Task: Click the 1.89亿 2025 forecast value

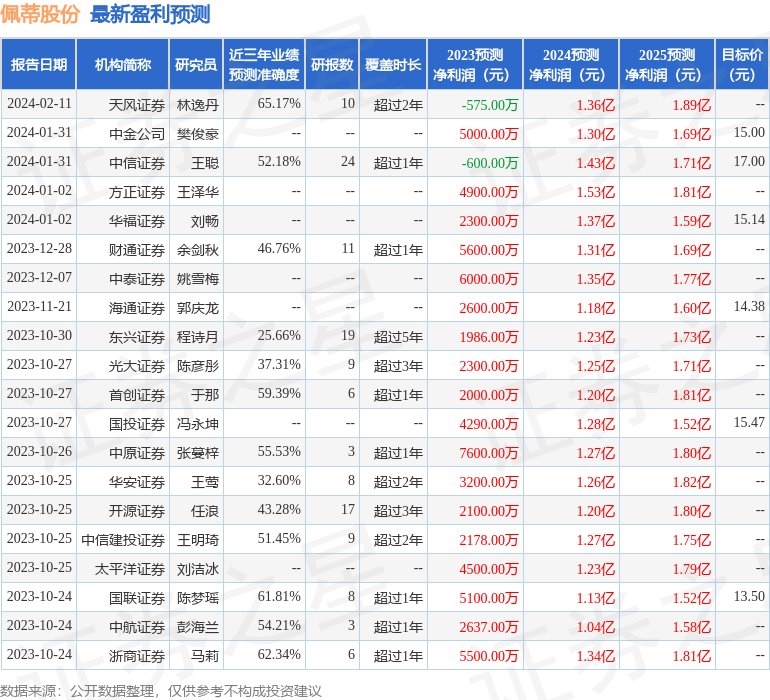Action: coord(692,105)
